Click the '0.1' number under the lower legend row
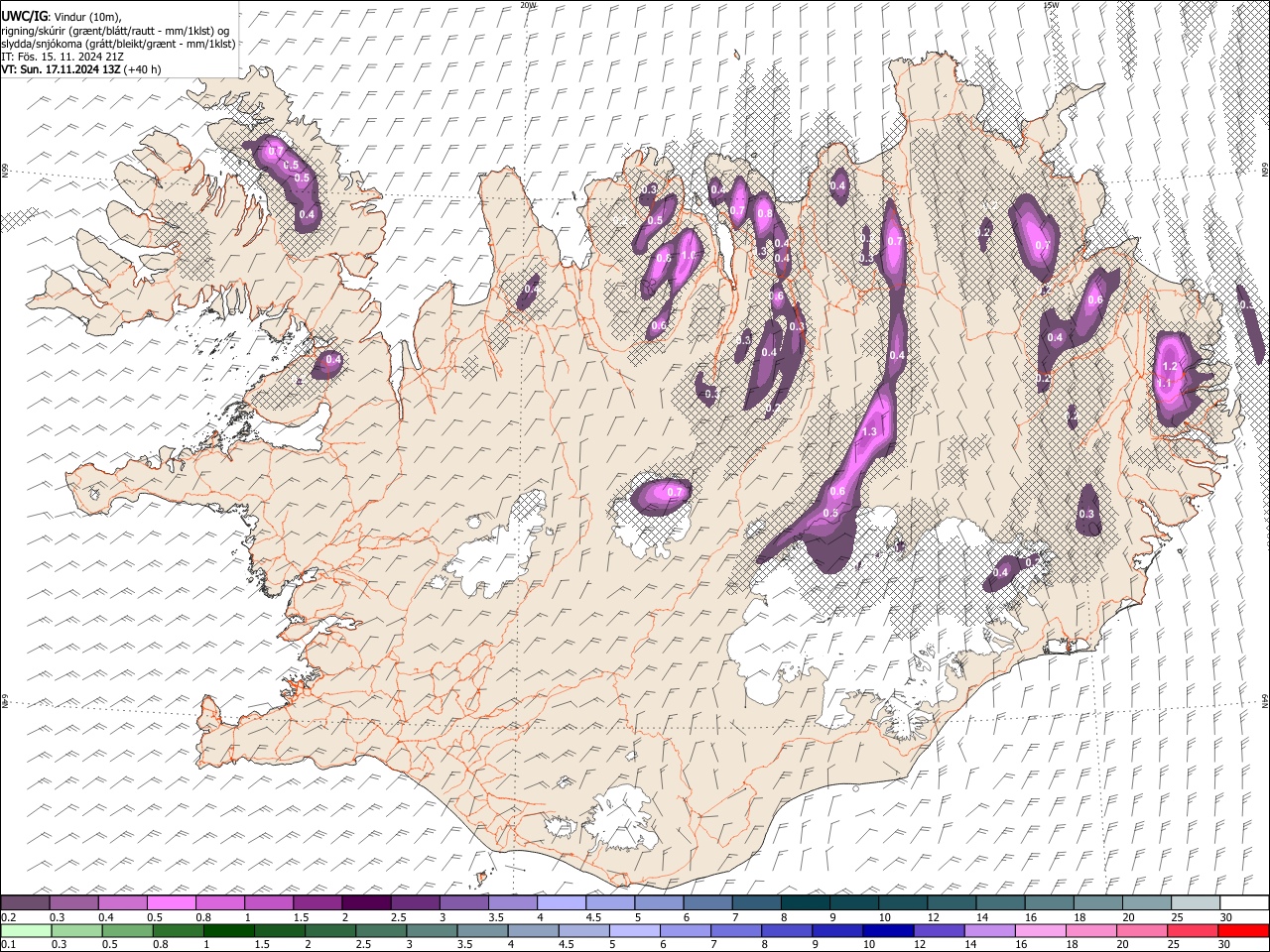This screenshot has height=952, width=1270. pyautogui.click(x=7, y=945)
